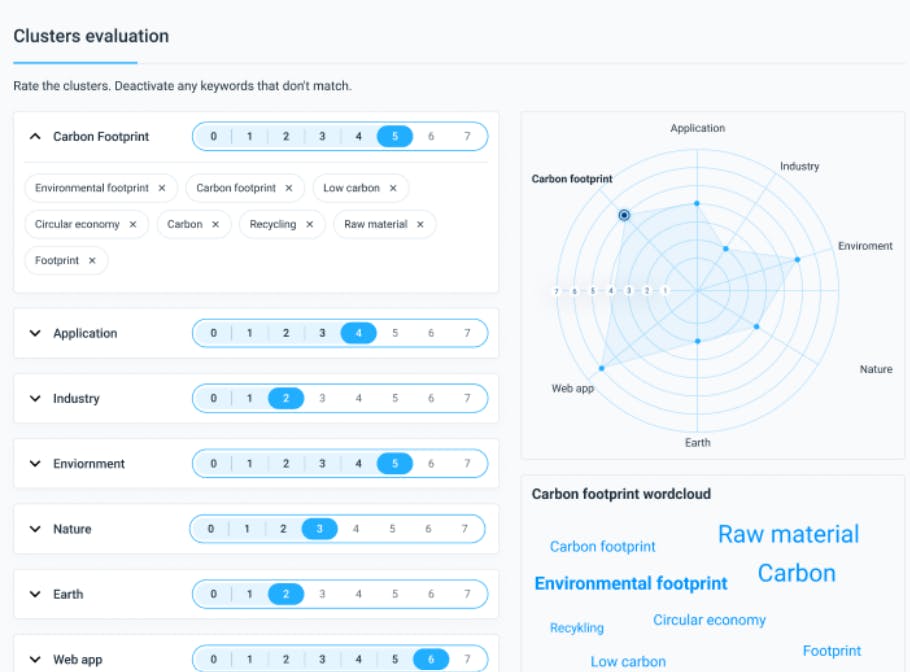Select the Nature radar axis label
The height and width of the screenshot is (672, 910).
pyautogui.click(x=876, y=369)
